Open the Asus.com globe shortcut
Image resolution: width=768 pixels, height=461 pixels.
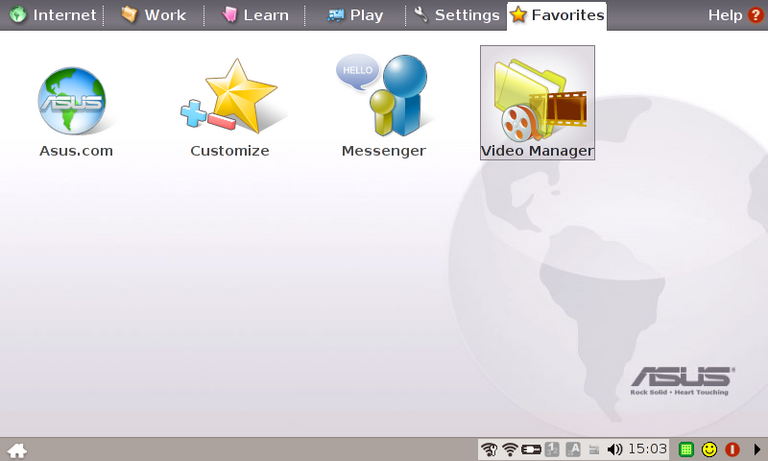(76, 110)
